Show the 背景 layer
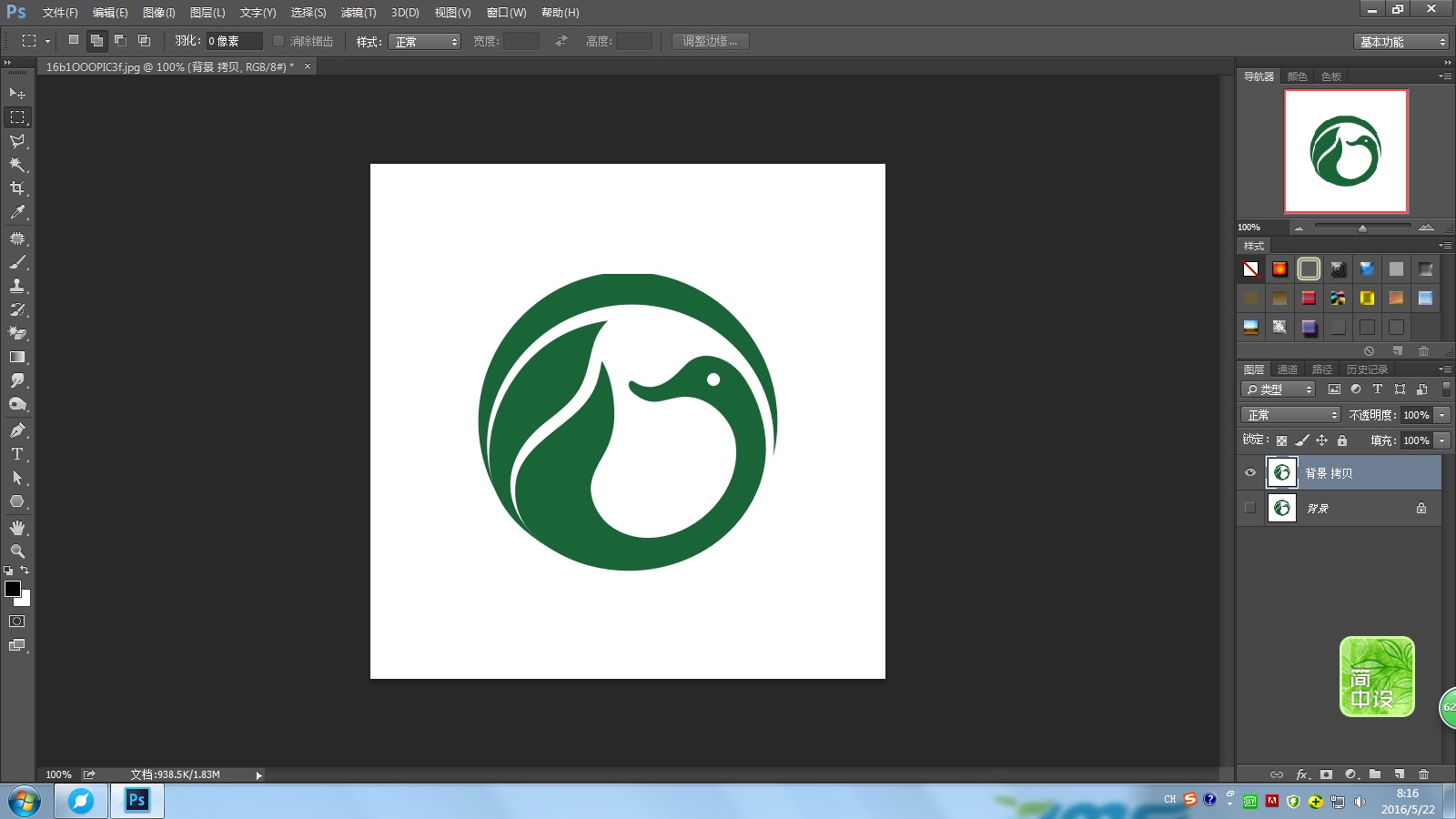This screenshot has width=1456, height=819. [1250, 508]
